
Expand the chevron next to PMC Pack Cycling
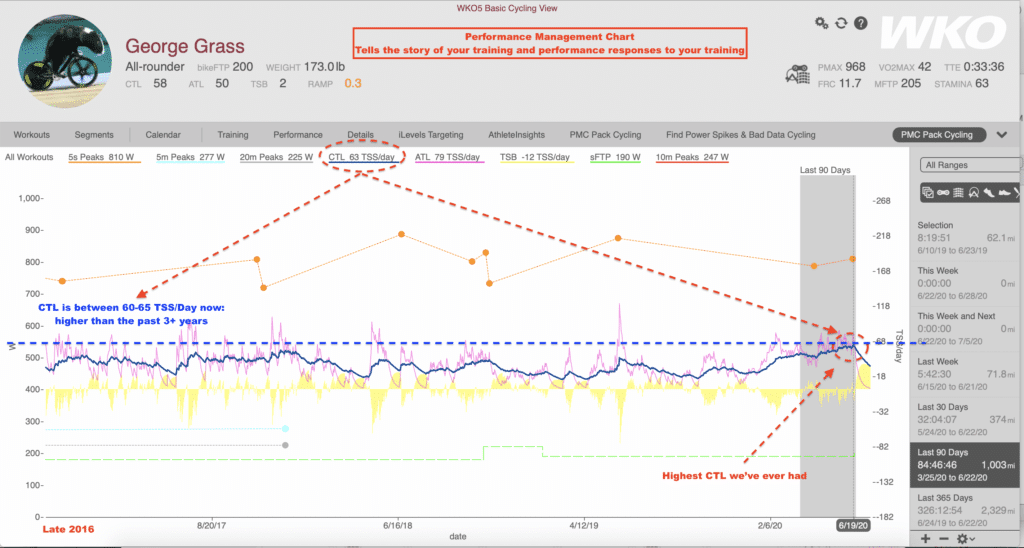point(1002,135)
